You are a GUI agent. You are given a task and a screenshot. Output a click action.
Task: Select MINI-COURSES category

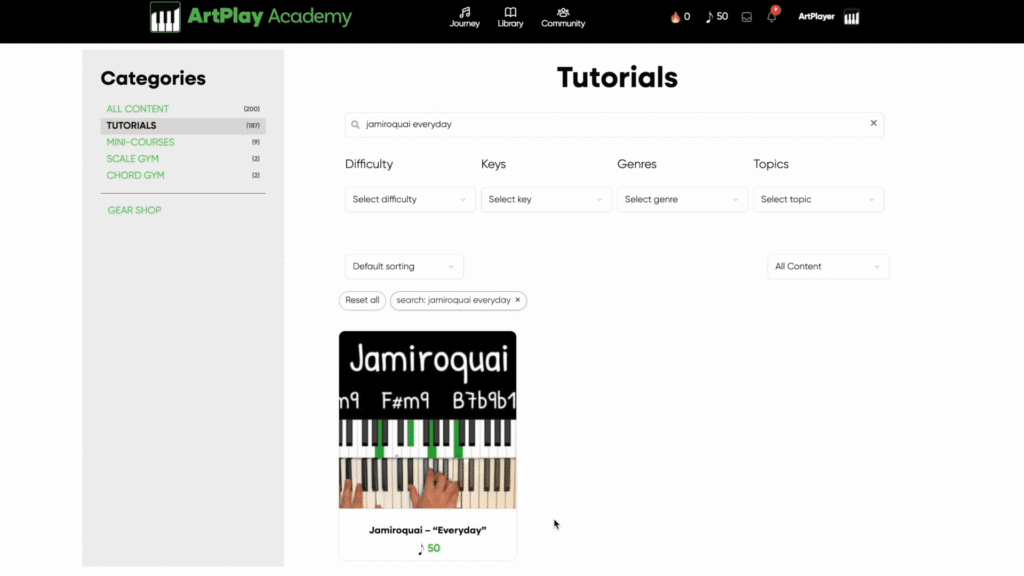click(x=140, y=142)
